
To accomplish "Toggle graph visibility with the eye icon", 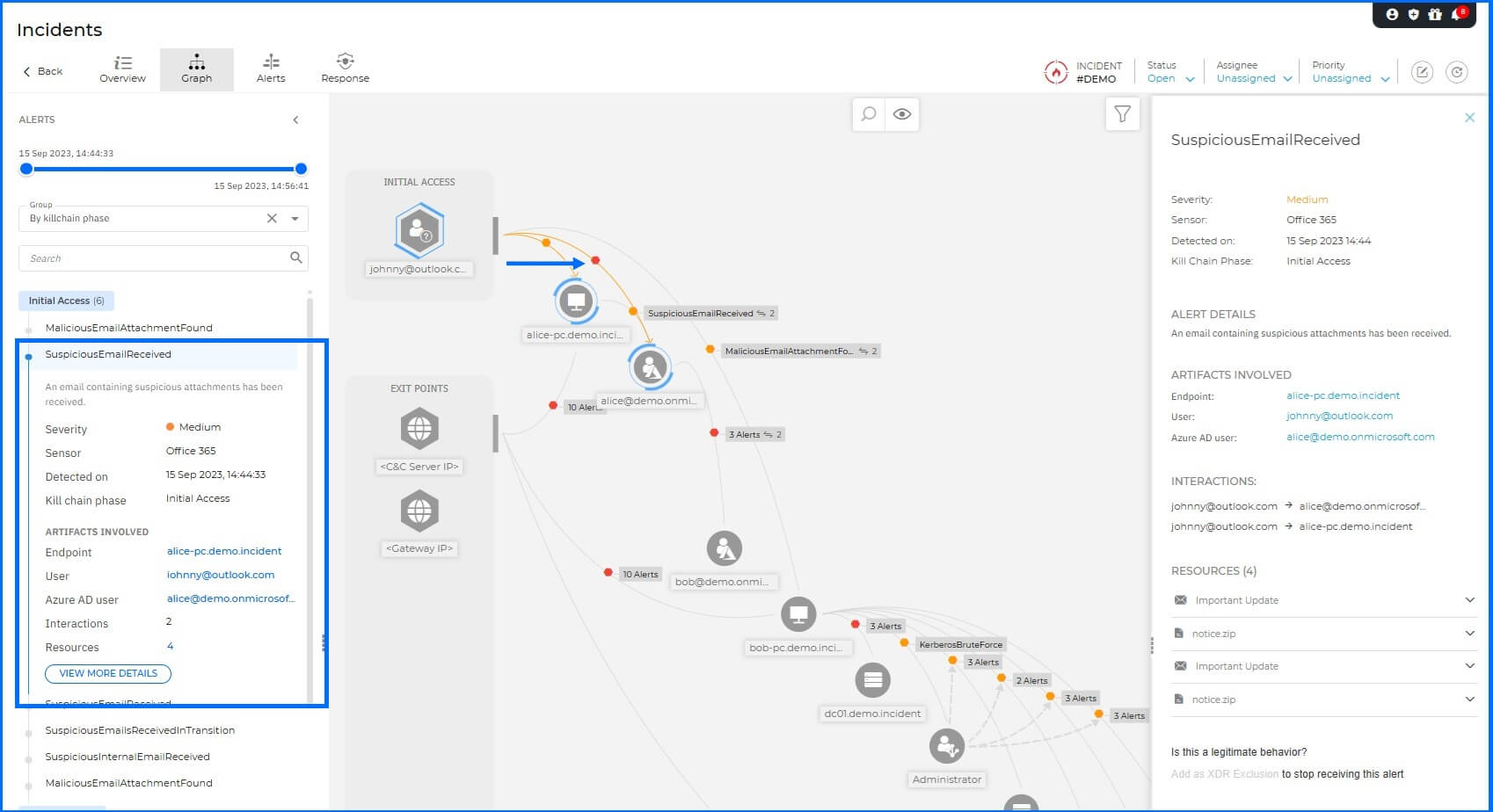I will tap(901, 114).
